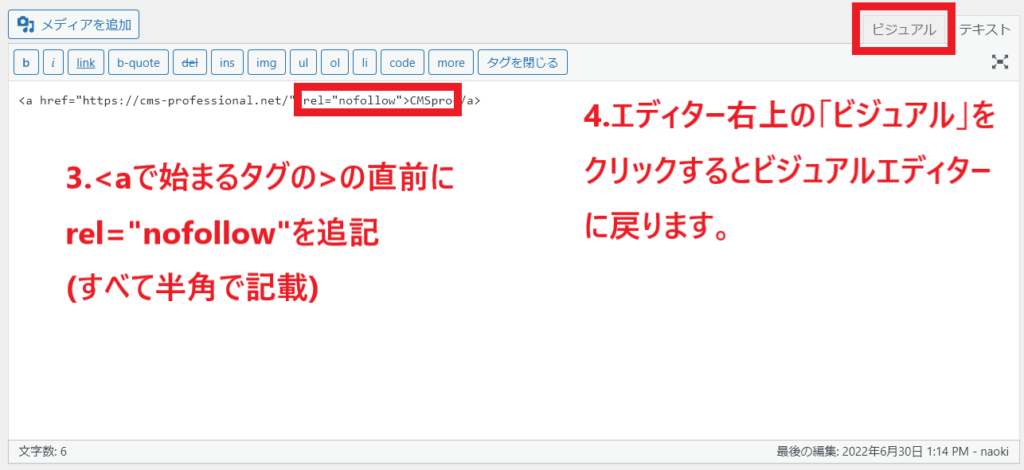Insert the more tag
This screenshot has height=470, width=1024.
451,63
